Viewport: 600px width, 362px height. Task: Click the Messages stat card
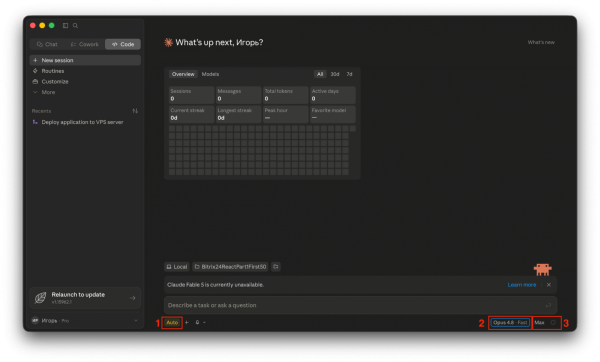pyautogui.click(x=238, y=95)
